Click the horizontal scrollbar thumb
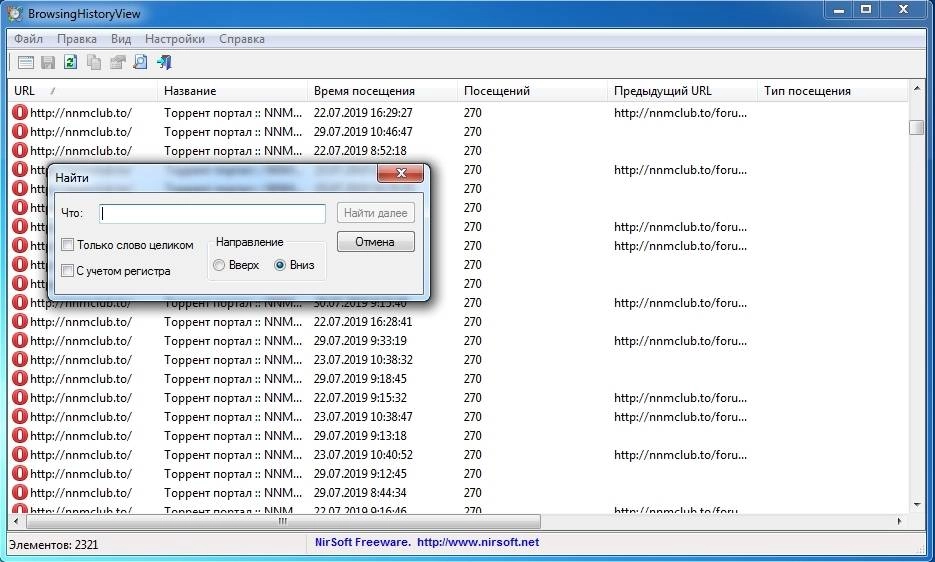This screenshot has width=935, height=562. pos(283,521)
